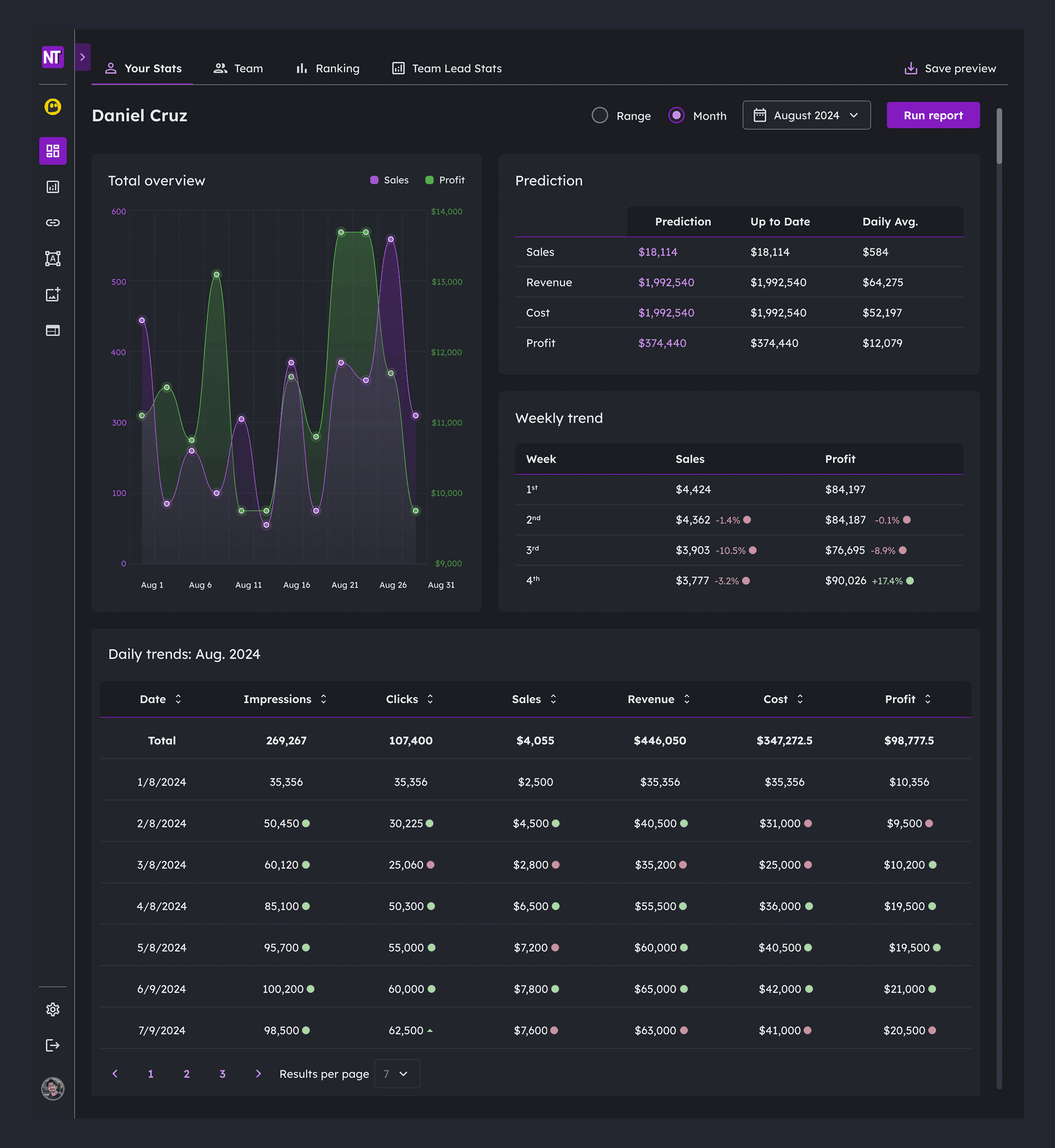This screenshot has width=1055, height=1148.
Task: Open the text frame sidebar icon
Action: coord(53,259)
